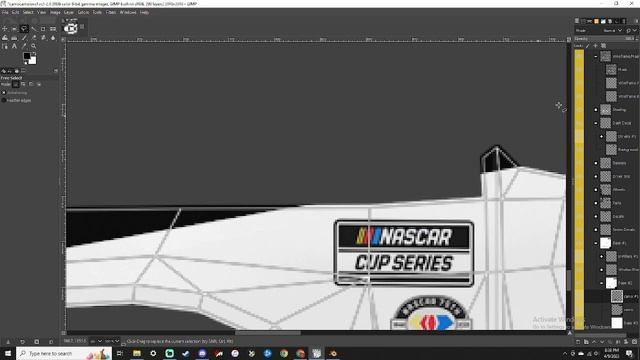640x360 pixels.
Task: Select the Rectangle Select tool
Action: point(14,29)
